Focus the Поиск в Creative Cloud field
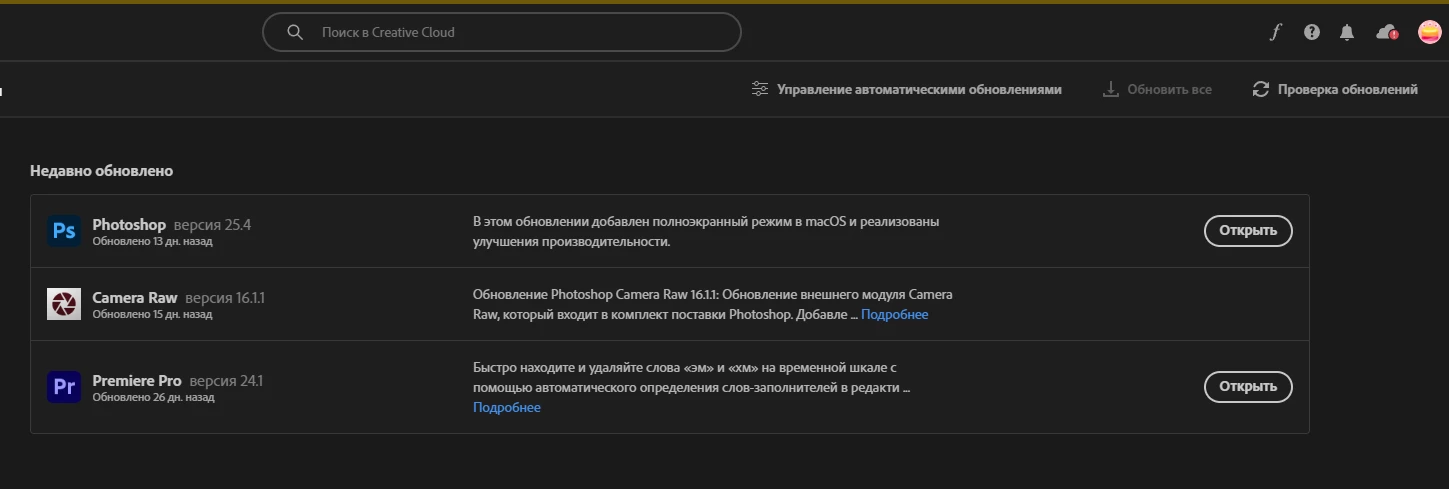Image resolution: width=1449 pixels, height=489 pixels. (502, 32)
